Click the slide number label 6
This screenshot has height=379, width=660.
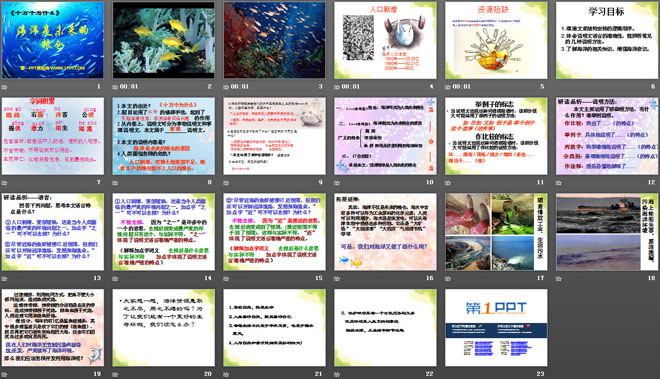tap(653, 87)
